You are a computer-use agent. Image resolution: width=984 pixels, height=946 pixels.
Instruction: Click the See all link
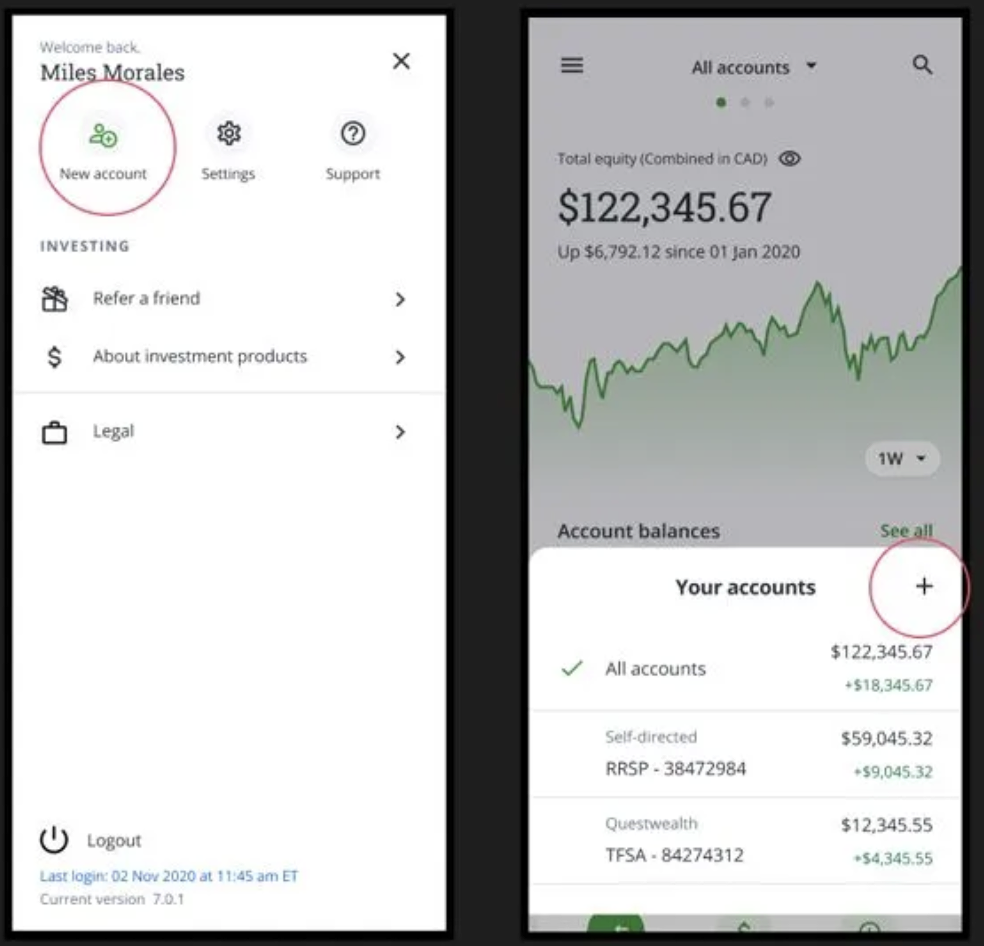click(907, 531)
